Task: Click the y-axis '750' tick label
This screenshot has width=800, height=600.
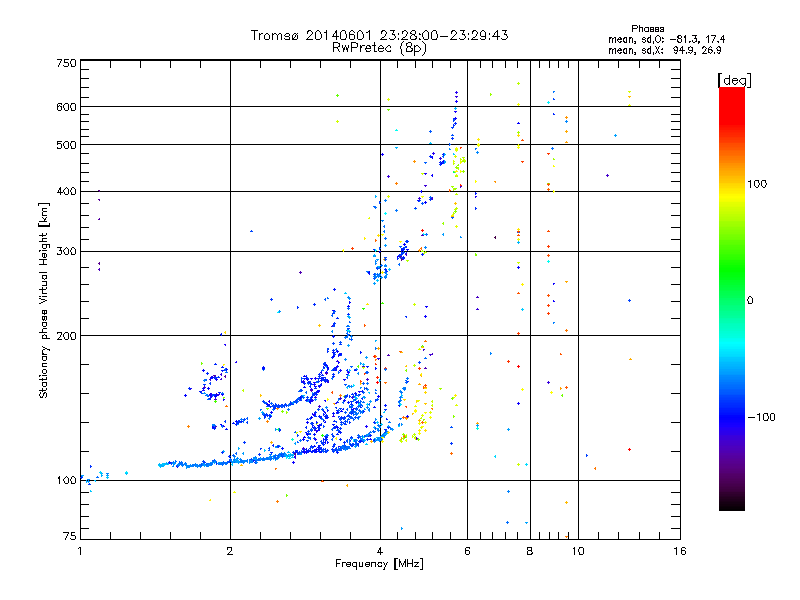Action: click(x=66, y=63)
